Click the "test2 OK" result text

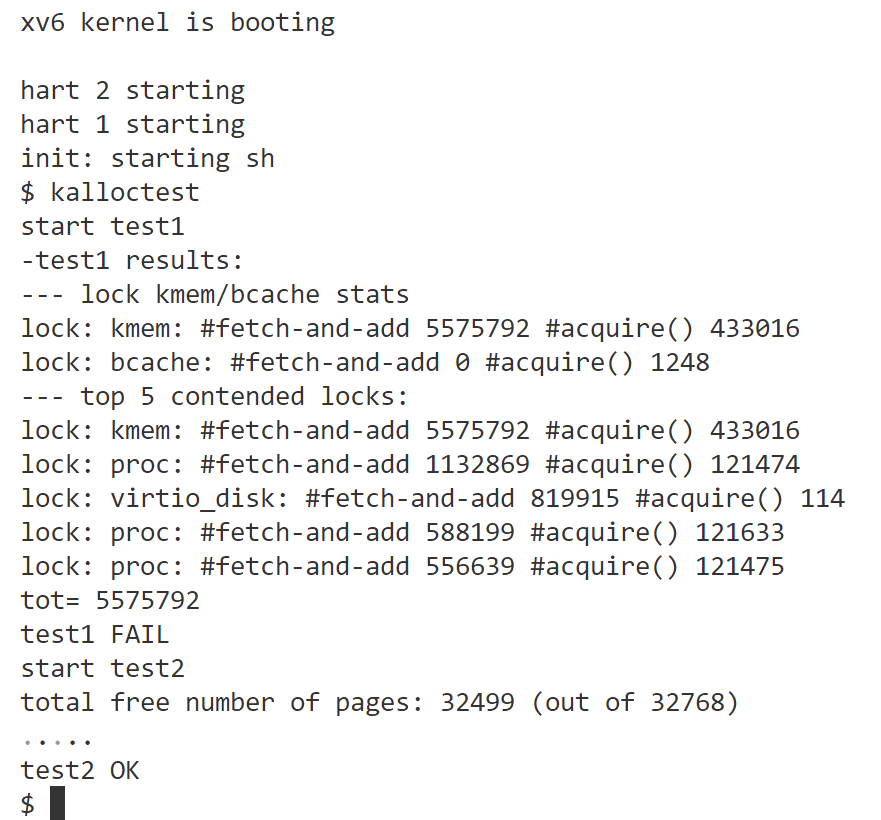click(80, 770)
